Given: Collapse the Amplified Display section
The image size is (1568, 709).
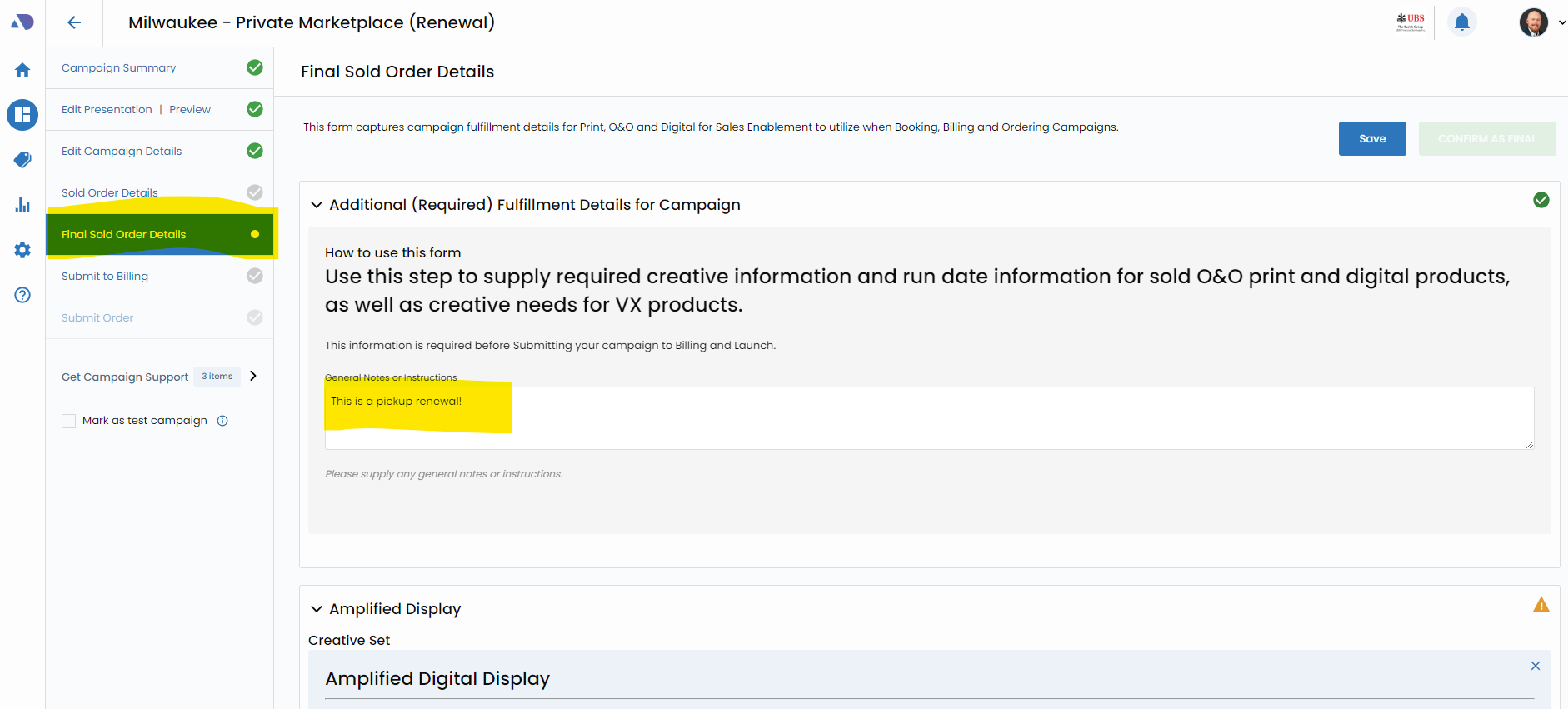Looking at the screenshot, I should click(x=317, y=609).
